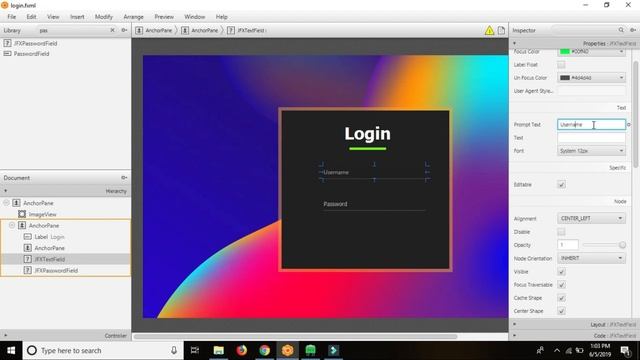Click the gear beside Prompt Text

(629, 124)
